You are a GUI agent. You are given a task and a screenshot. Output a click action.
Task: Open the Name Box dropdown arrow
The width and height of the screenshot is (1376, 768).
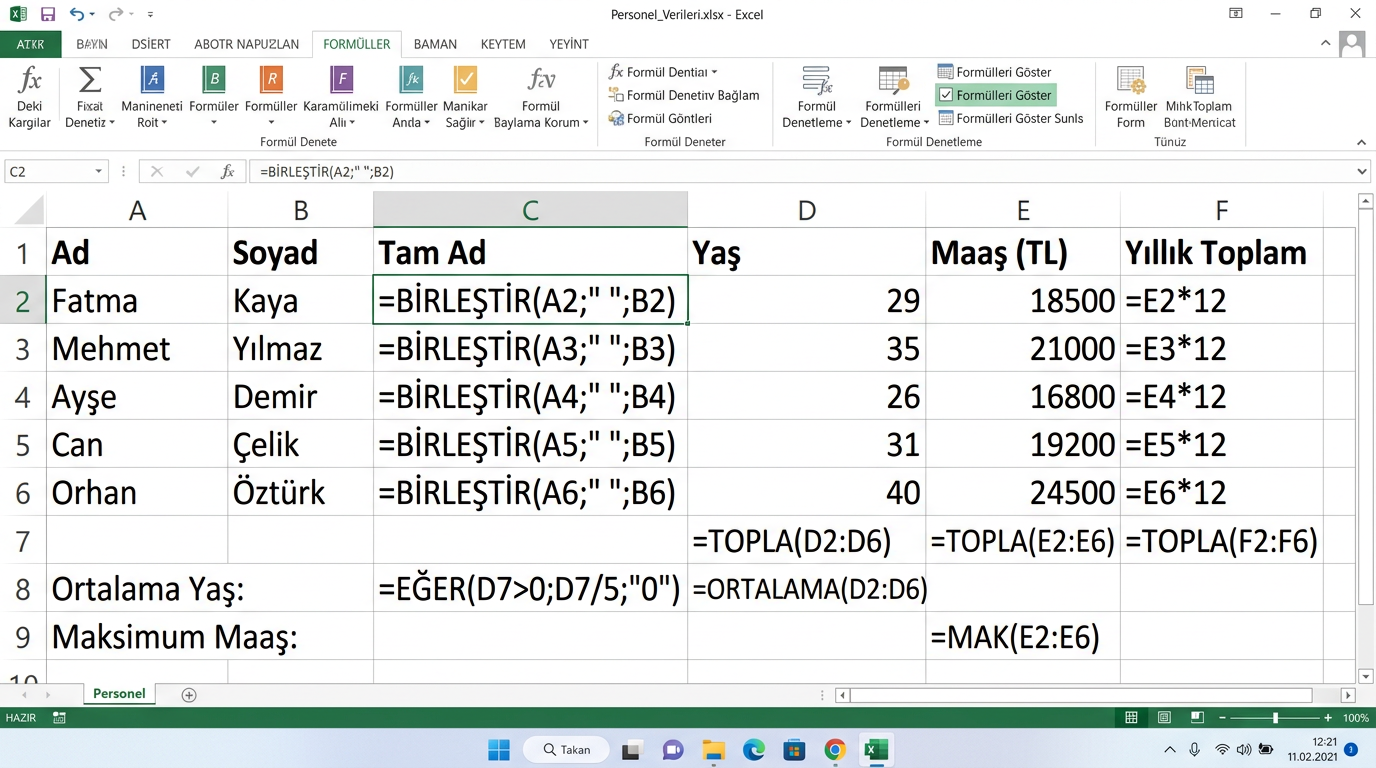98,172
